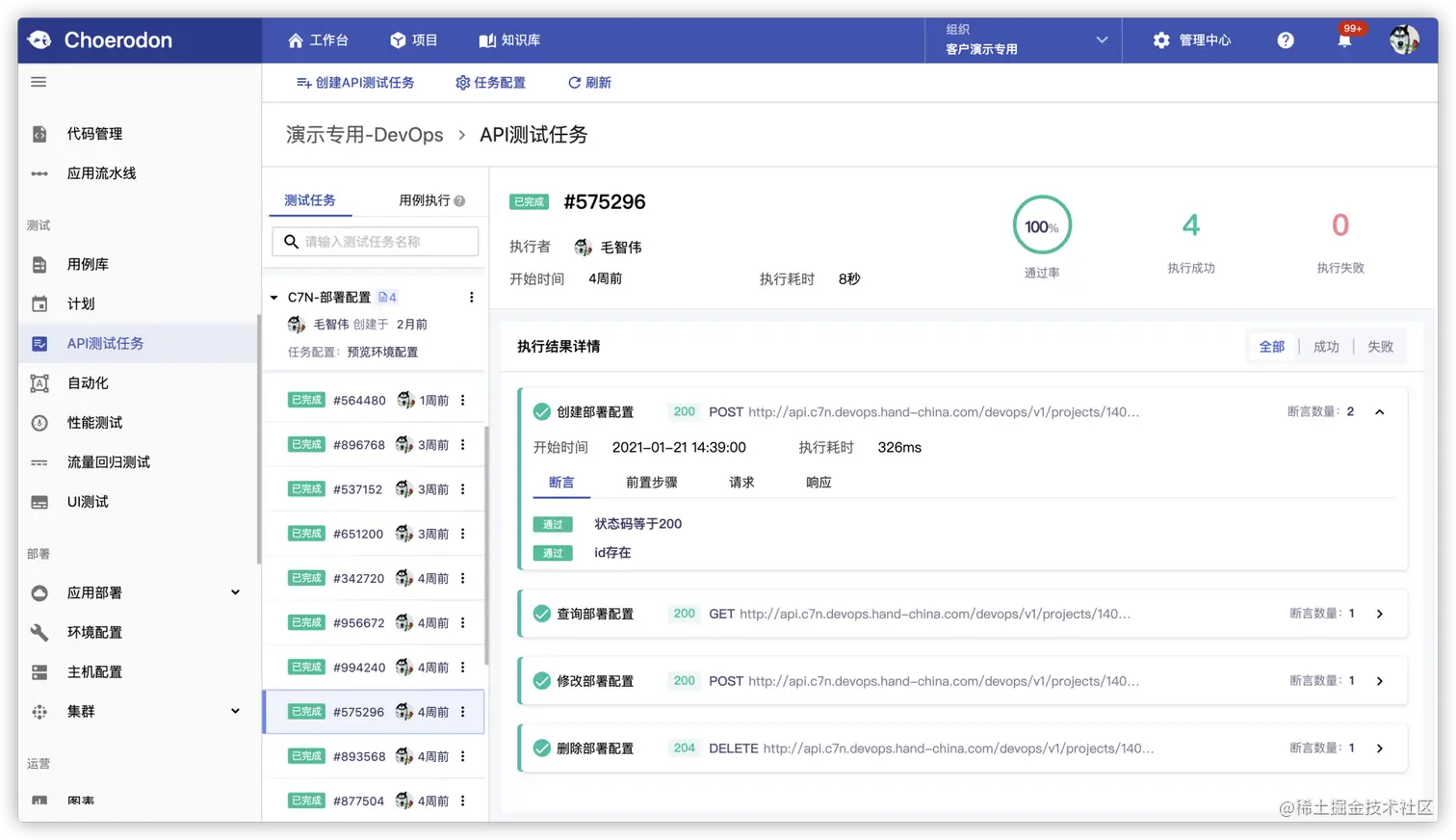Open the 客户演示专用 organization dropdown

pos(1023,39)
